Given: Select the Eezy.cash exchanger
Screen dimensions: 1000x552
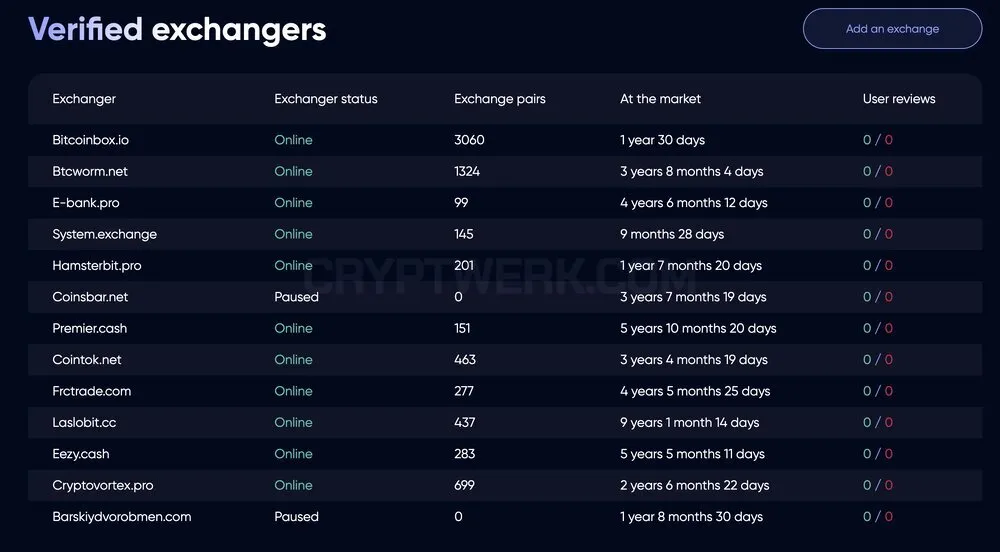Looking at the screenshot, I should pos(80,454).
